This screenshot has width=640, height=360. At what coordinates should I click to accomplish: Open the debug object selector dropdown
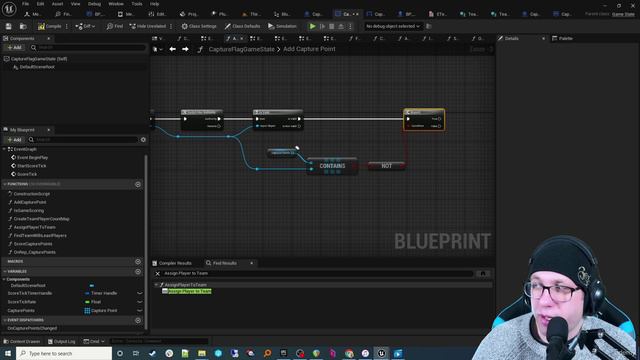(393, 26)
